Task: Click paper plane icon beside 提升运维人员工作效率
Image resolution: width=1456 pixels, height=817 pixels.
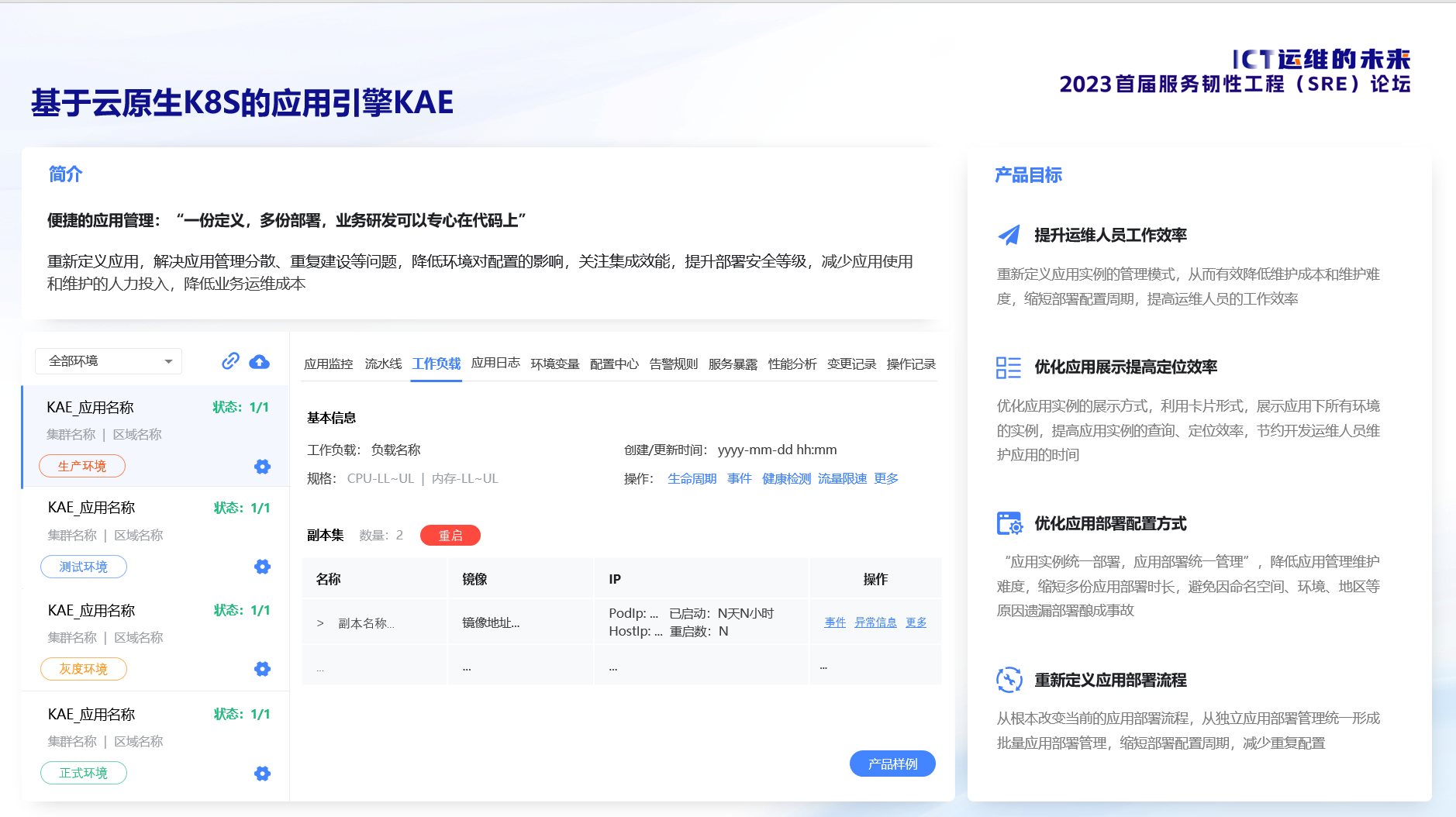Action: (x=1009, y=235)
